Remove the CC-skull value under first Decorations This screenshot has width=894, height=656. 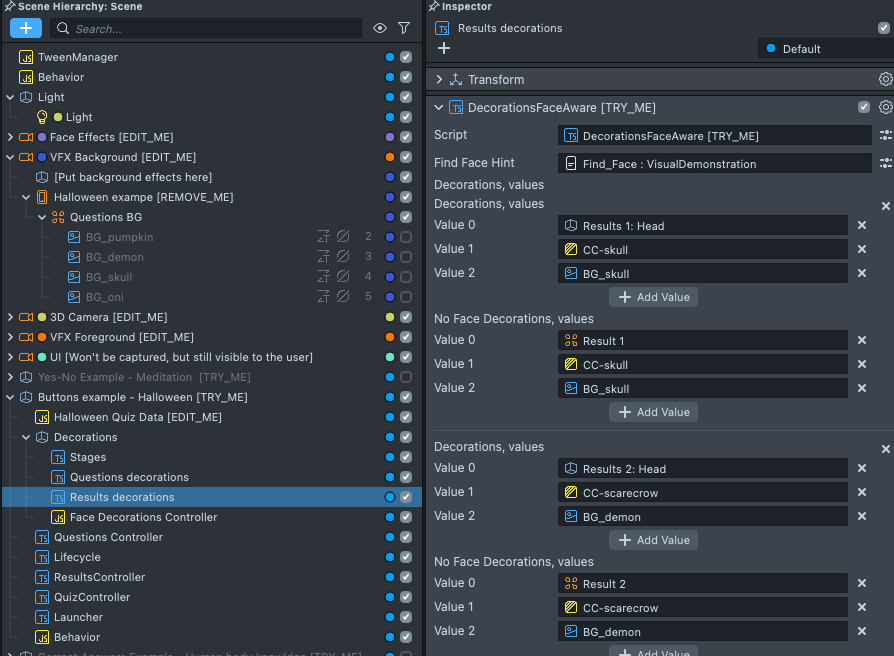(x=862, y=249)
